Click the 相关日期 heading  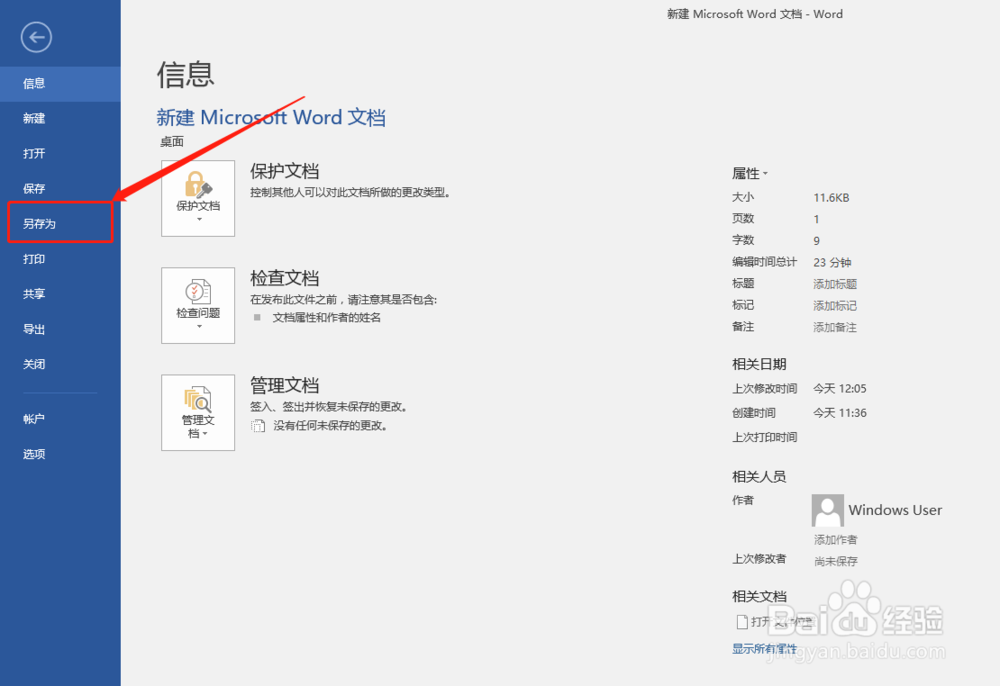click(x=759, y=364)
